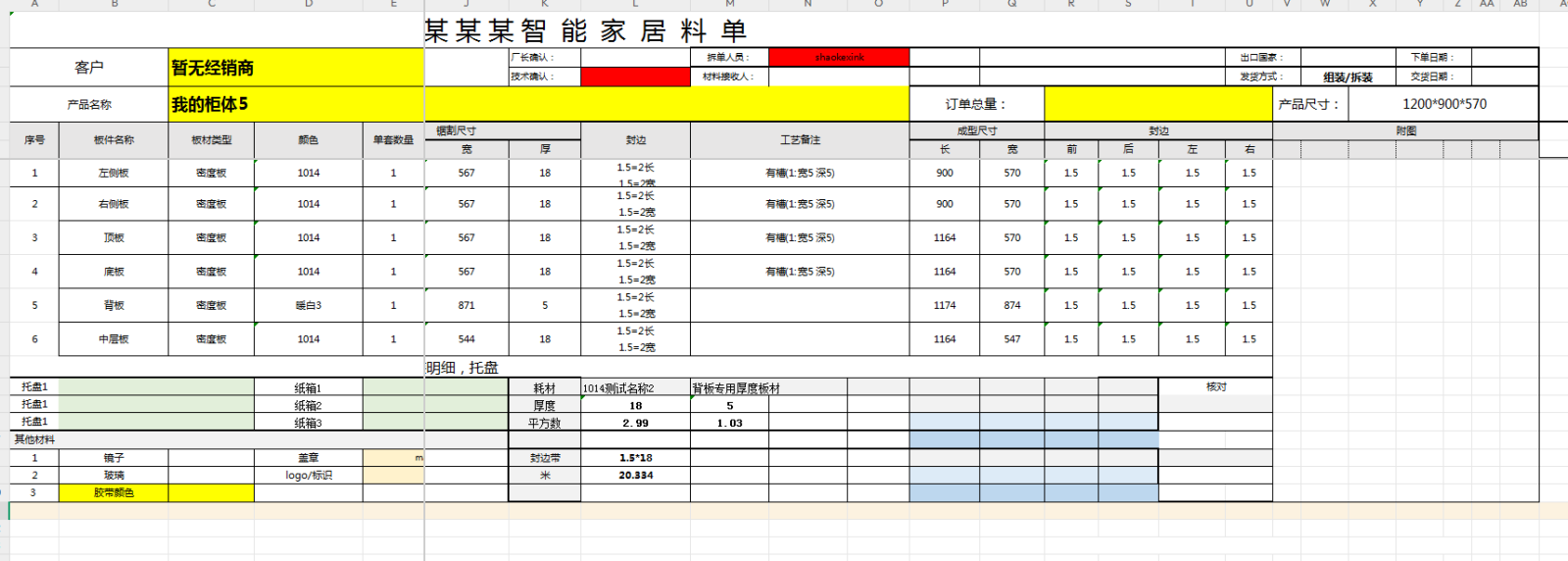Click the 拆单人员 label cell
The height and width of the screenshot is (561, 1568).
click(729, 58)
